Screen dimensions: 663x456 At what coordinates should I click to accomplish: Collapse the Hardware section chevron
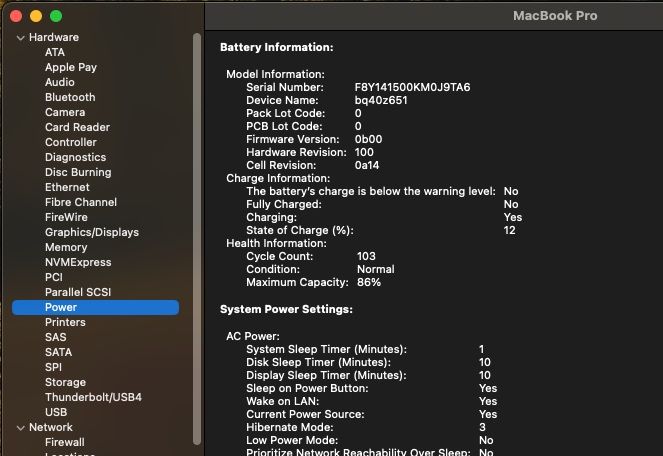click(20, 38)
